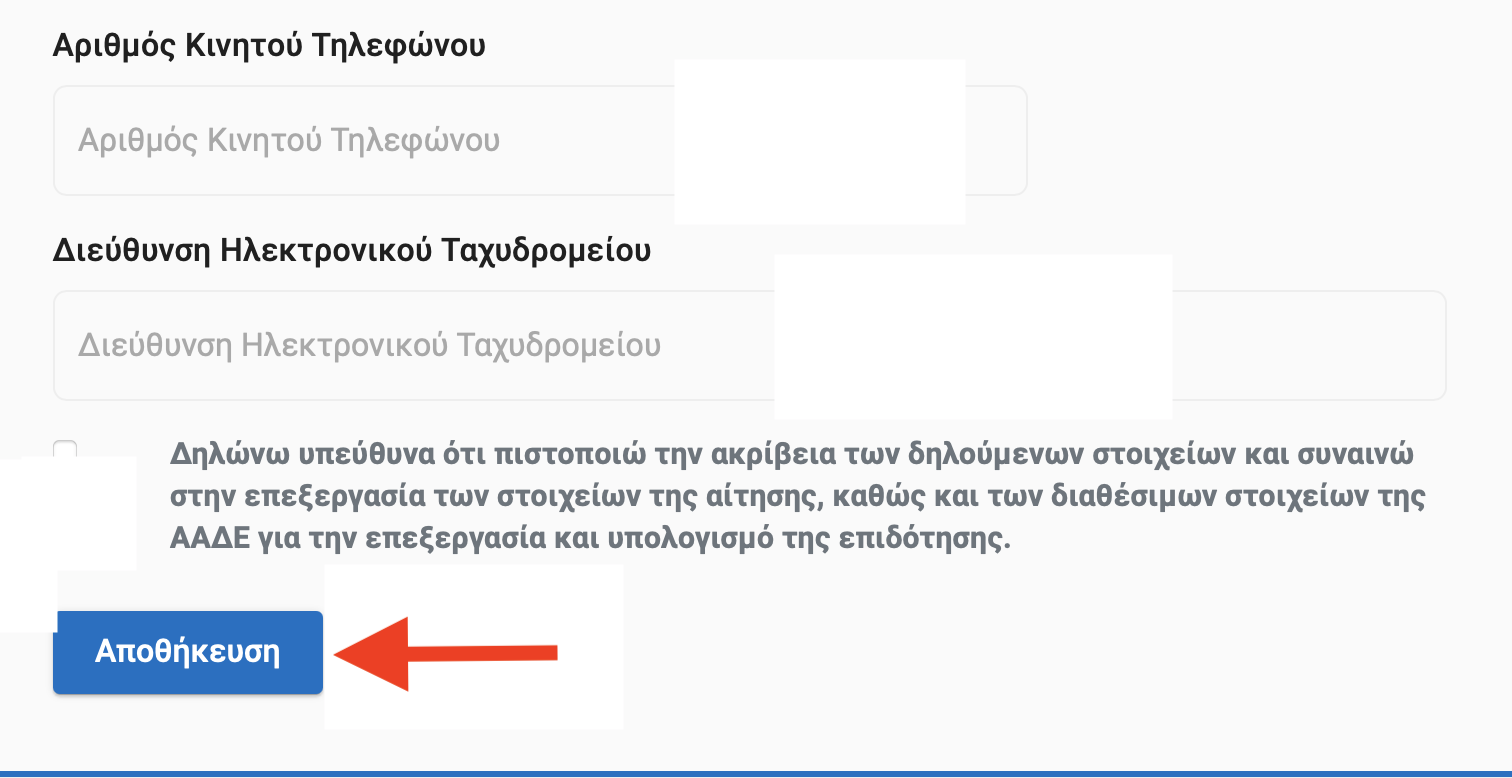Click the red arrow pointing at Αποθήκευση
1512x778 pixels.
(x=446, y=654)
